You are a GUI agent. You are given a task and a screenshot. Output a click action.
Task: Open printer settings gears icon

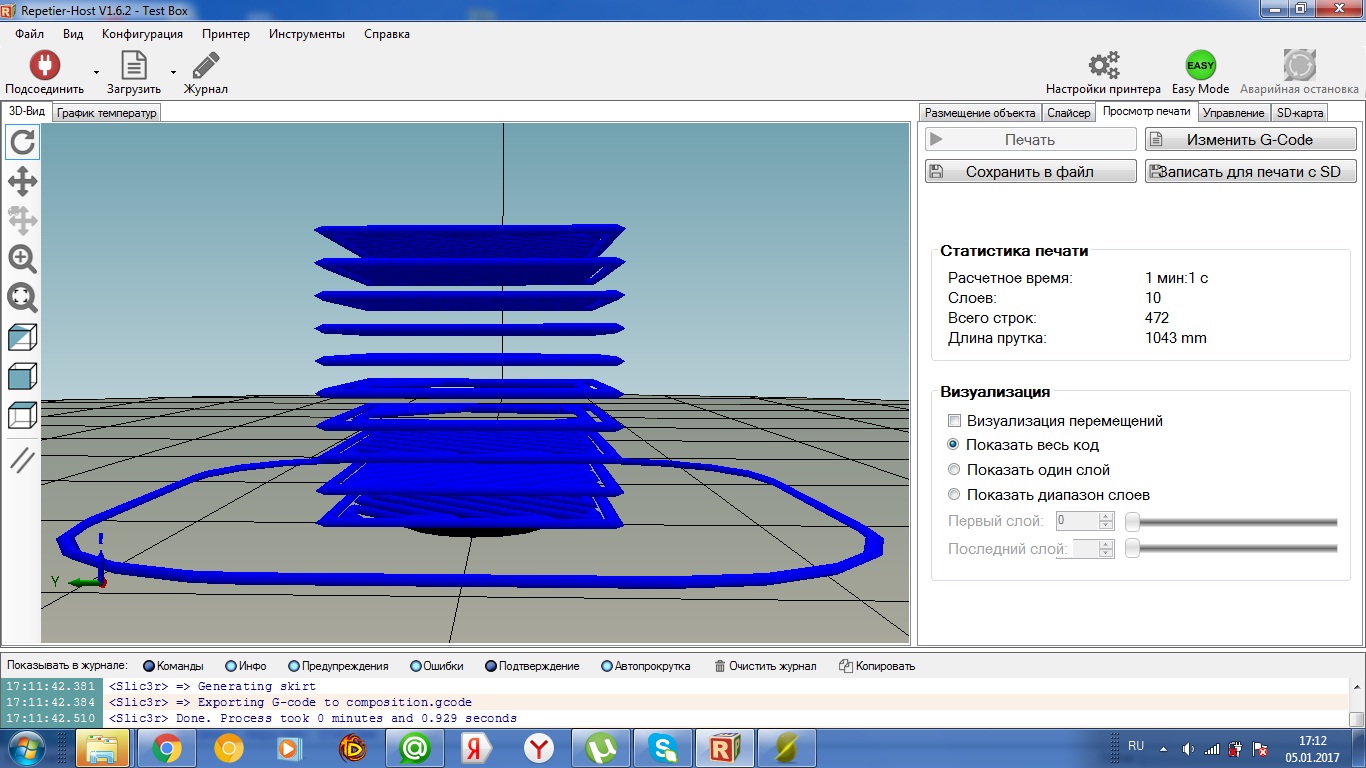coord(1103,66)
